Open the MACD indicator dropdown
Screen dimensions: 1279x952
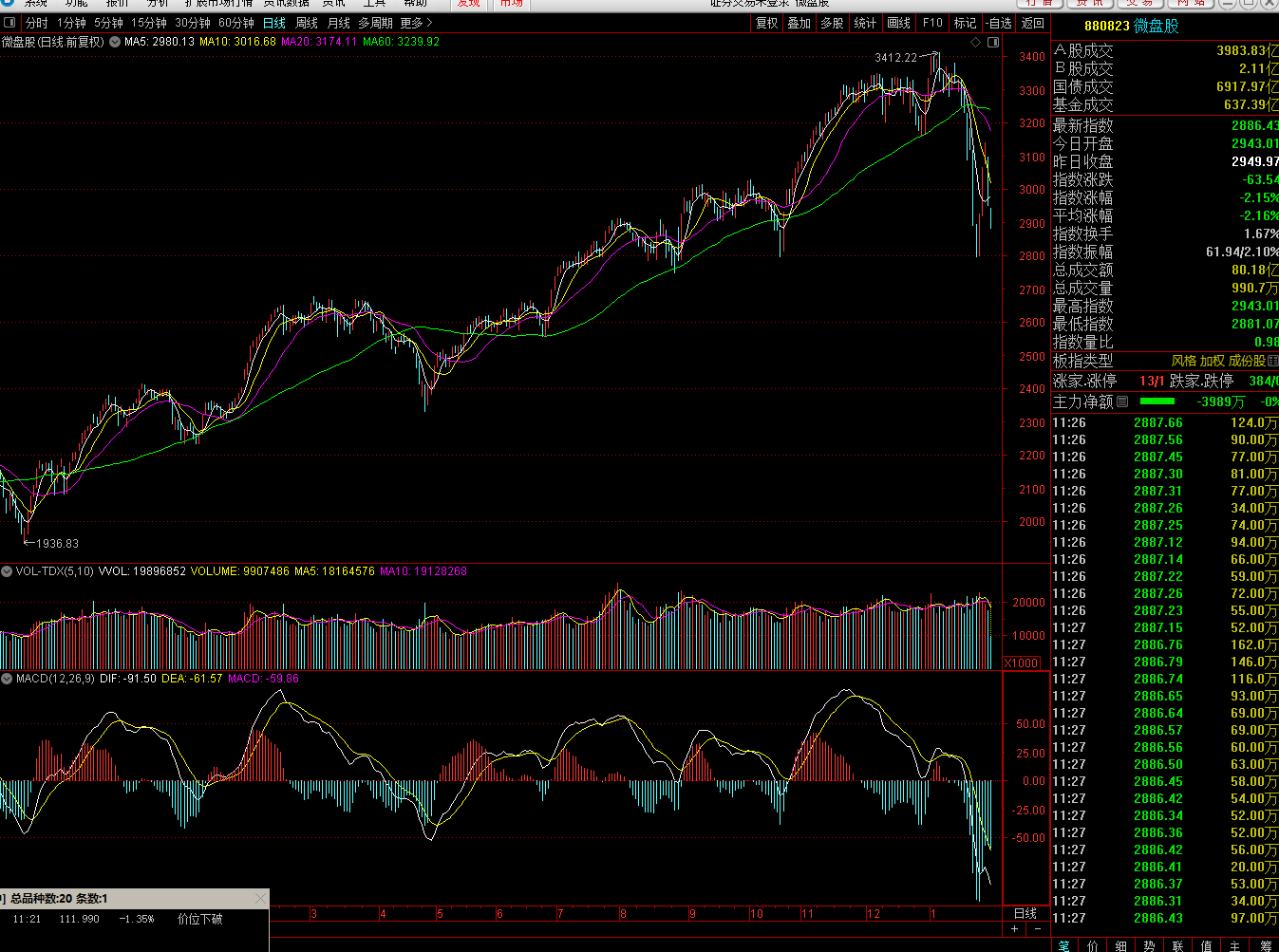point(7,679)
